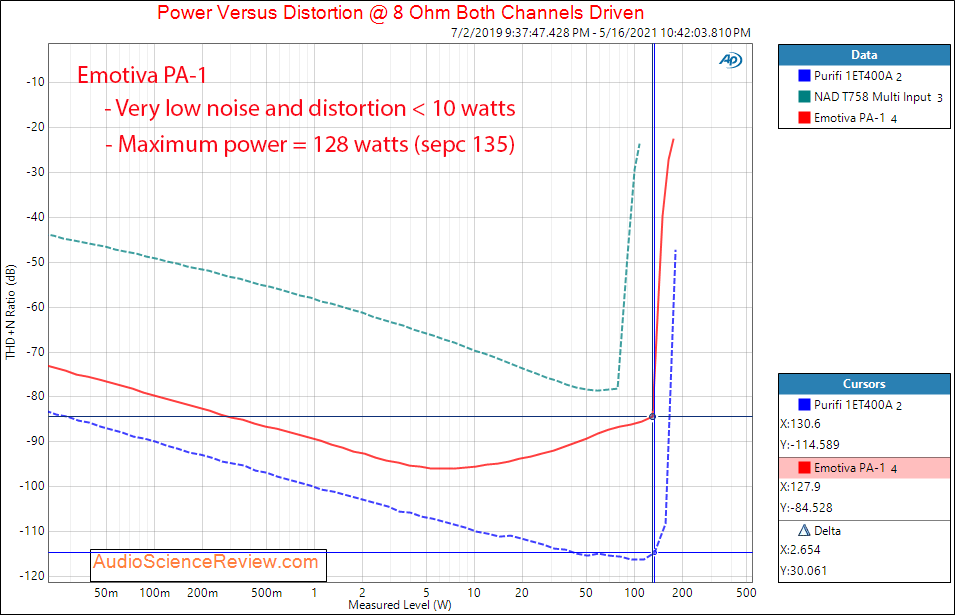Click the delta Y:30.061 value
Viewport: 955px width, 615px height.
click(x=804, y=571)
